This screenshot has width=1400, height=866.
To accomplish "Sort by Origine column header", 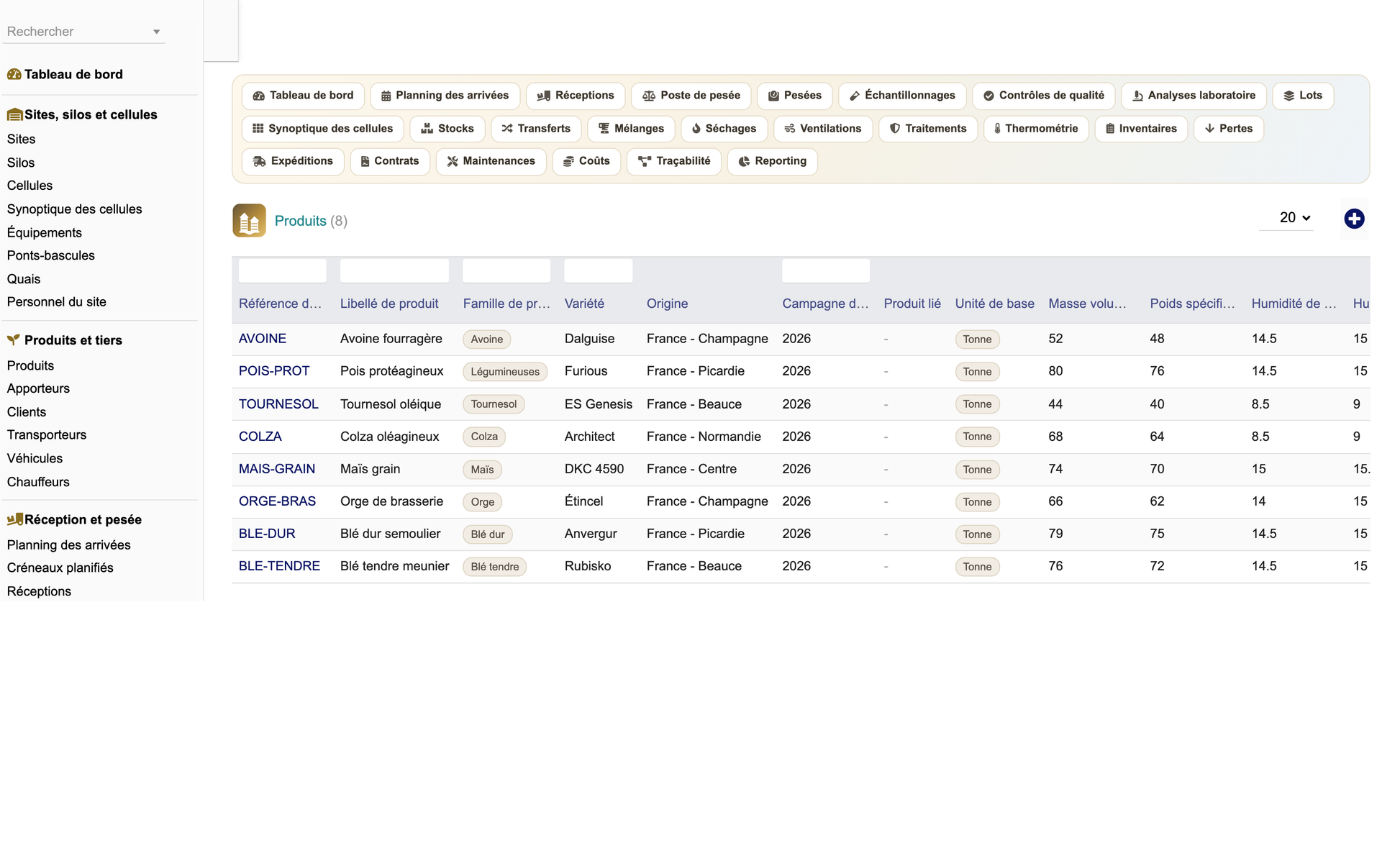I will coord(667,304).
